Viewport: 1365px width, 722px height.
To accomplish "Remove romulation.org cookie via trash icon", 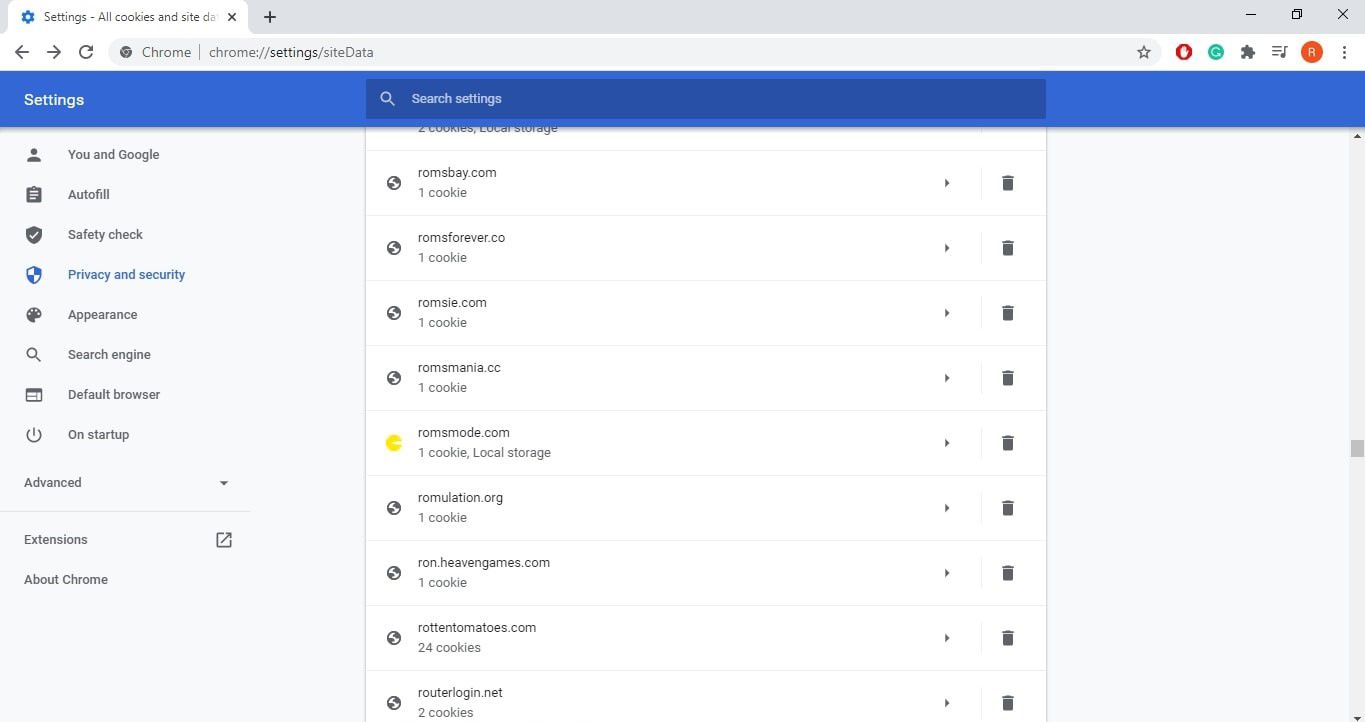I will tap(1008, 508).
